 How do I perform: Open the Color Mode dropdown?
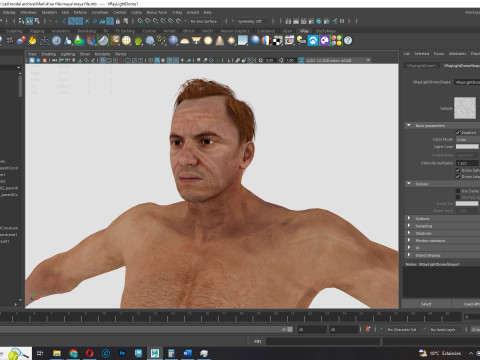tap(467, 140)
